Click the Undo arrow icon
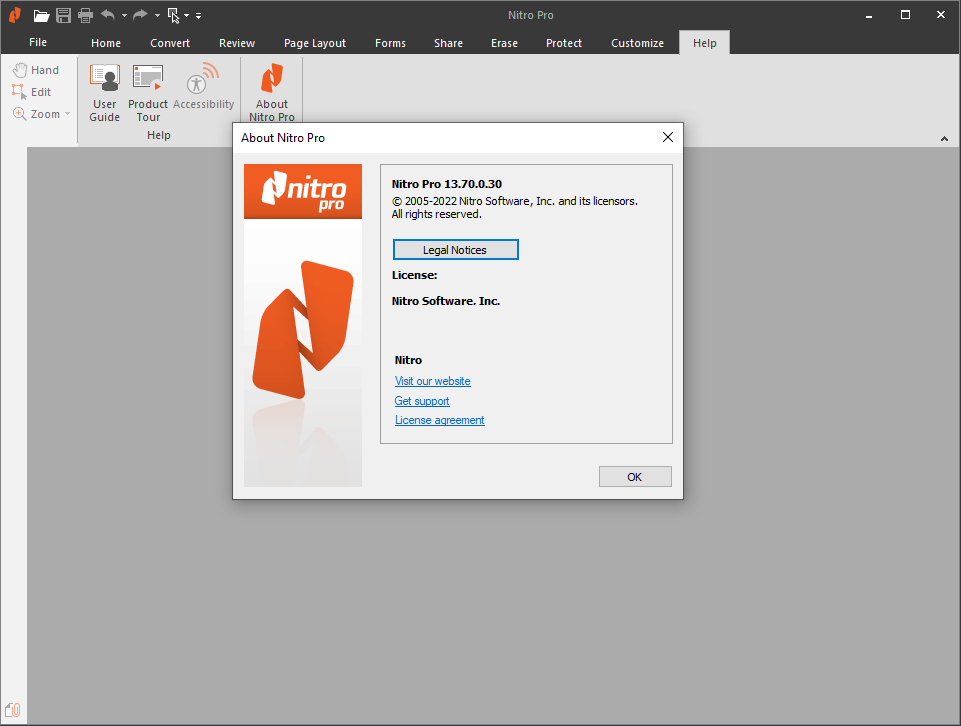The width and height of the screenshot is (961, 726). 108,15
